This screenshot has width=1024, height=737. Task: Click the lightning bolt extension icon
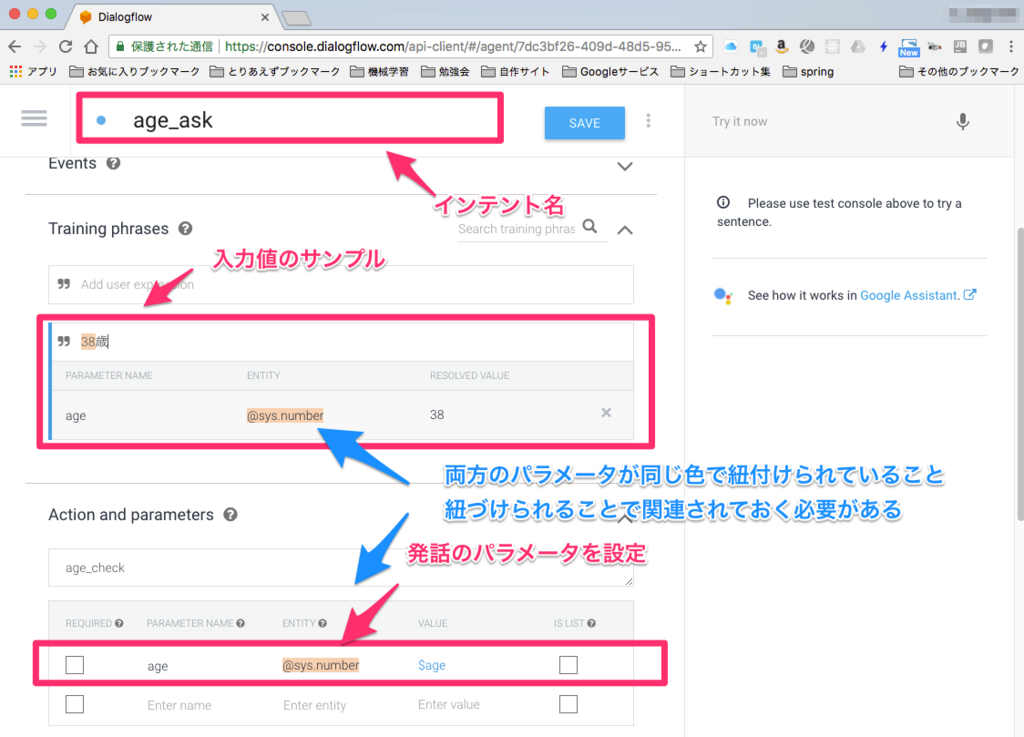(883, 46)
